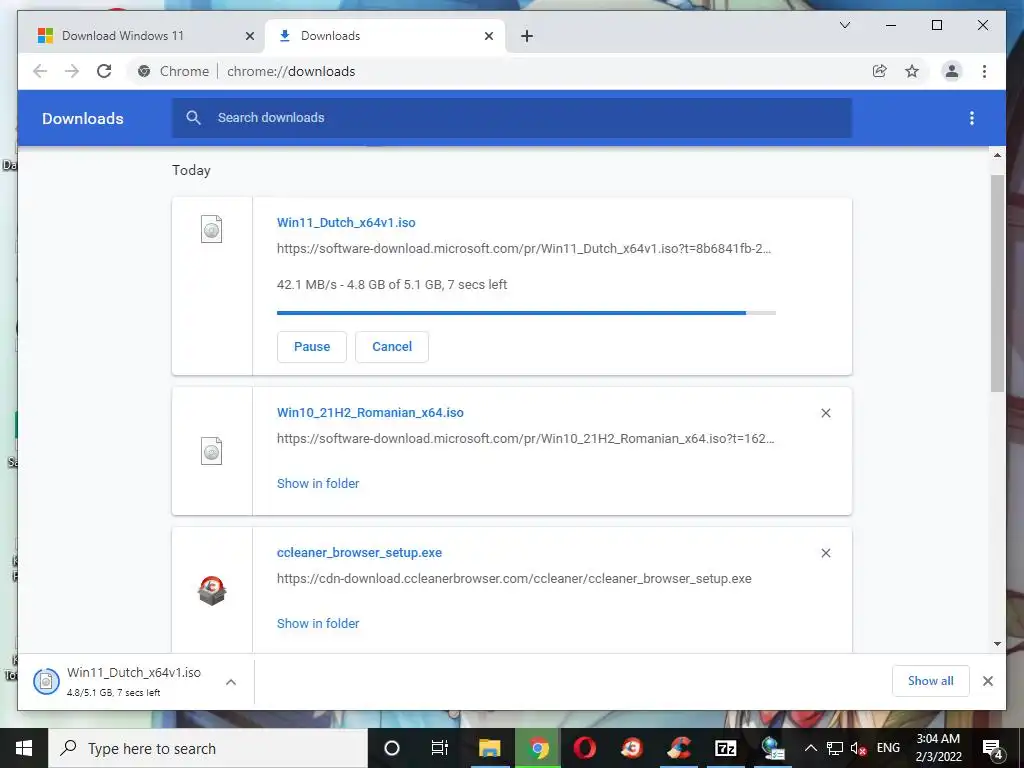Click the Win10_21H2_Romanian_x64.iso disc file icon

tap(211, 451)
